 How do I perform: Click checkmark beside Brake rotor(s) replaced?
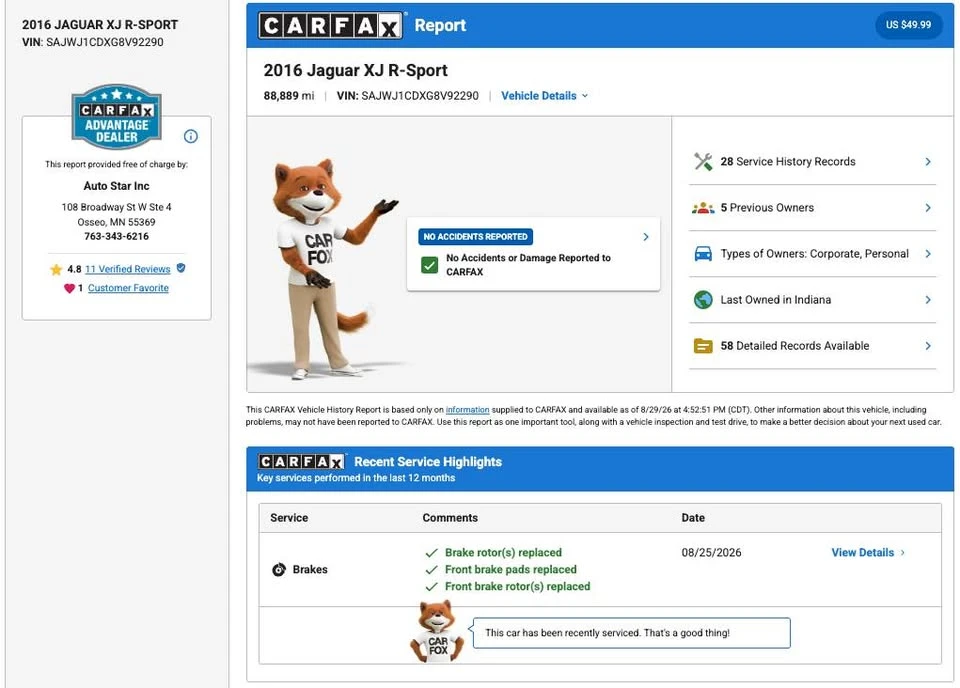click(x=432, y=553)
